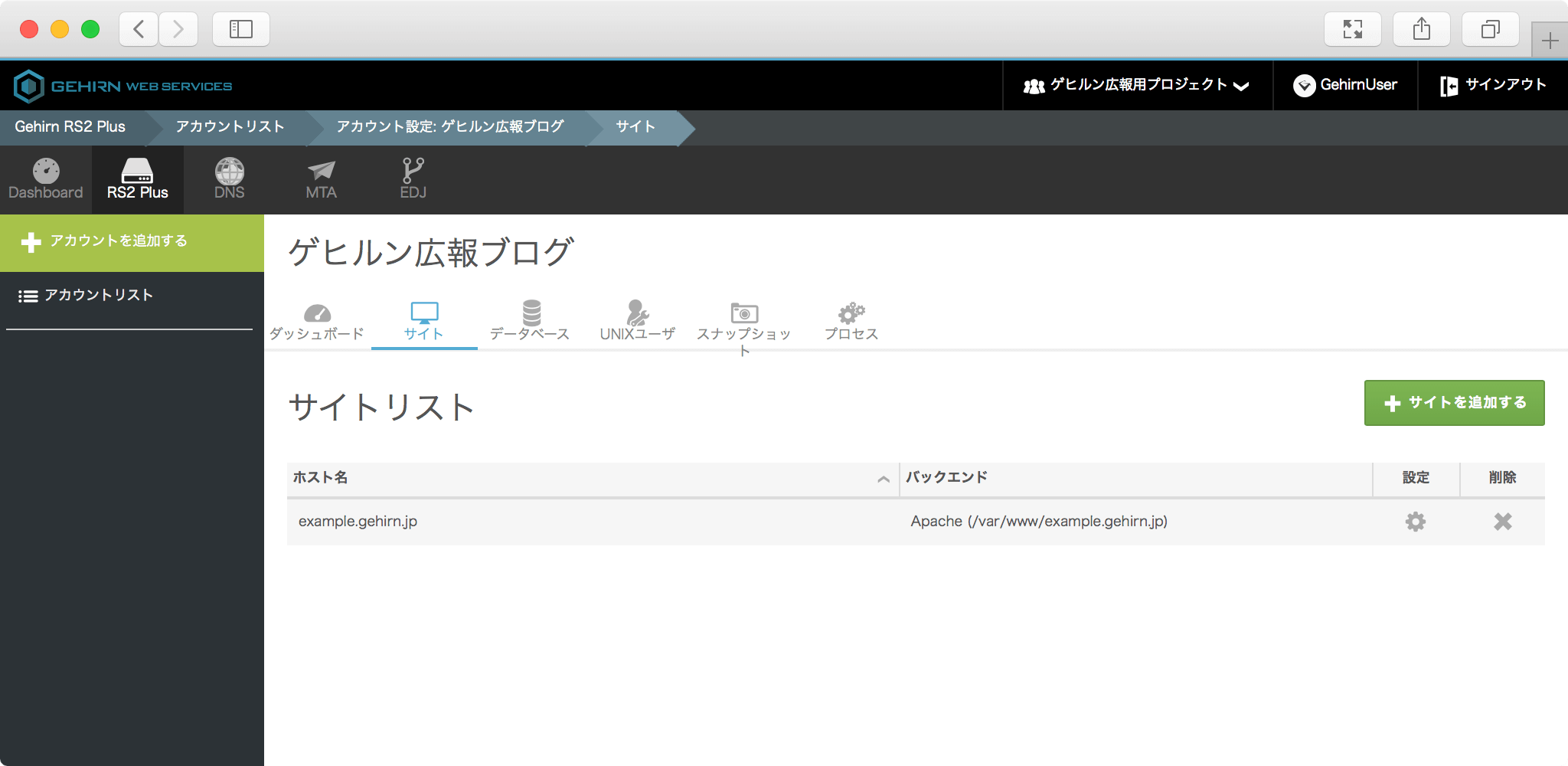Expand the ゲヒルン広報用プロジェクト project dropdown

click(1137, 85)
